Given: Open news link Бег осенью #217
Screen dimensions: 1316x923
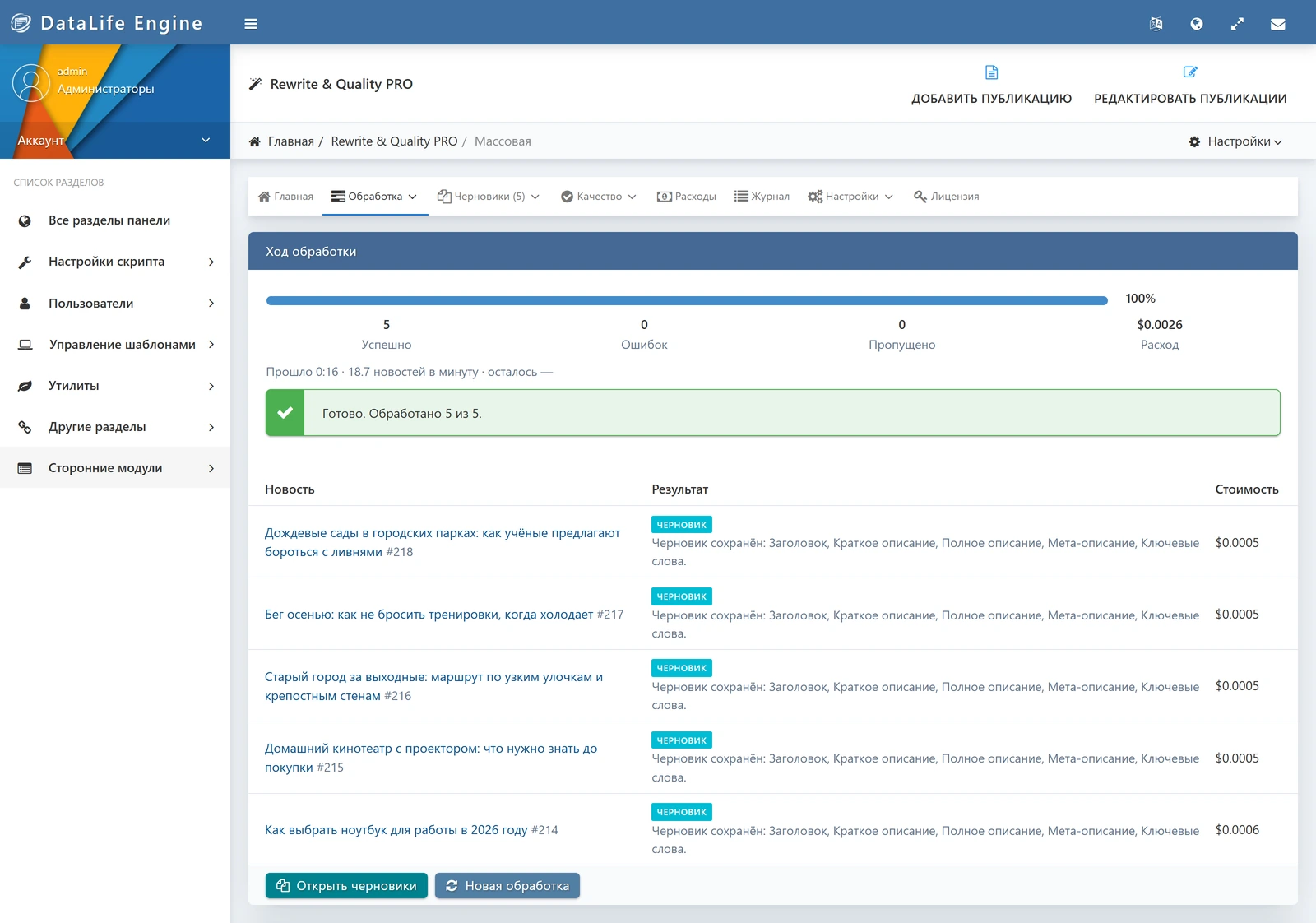Looking at the screenshot, I should coord(429,615).
